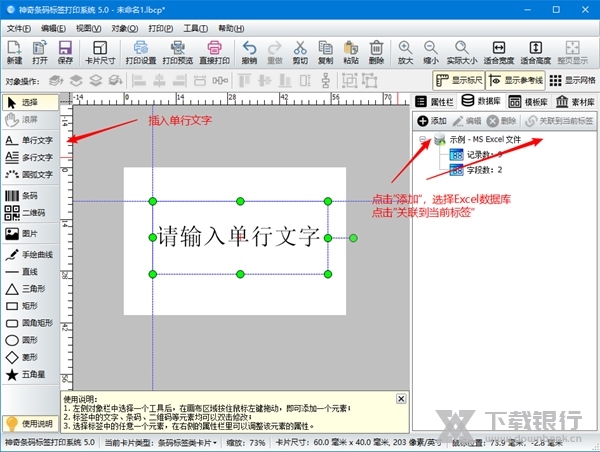The image size is (600, 452).
Task: Click the vertical distribute icon in 对象操作
Action: click(326, 81)
